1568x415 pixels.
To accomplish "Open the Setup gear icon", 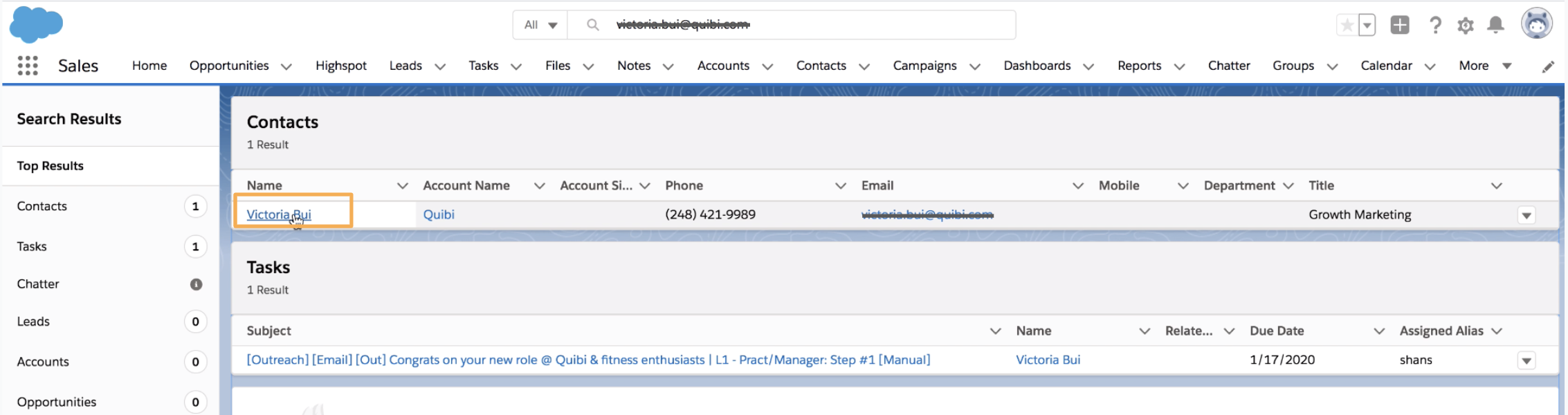I will coord(1466,26).
